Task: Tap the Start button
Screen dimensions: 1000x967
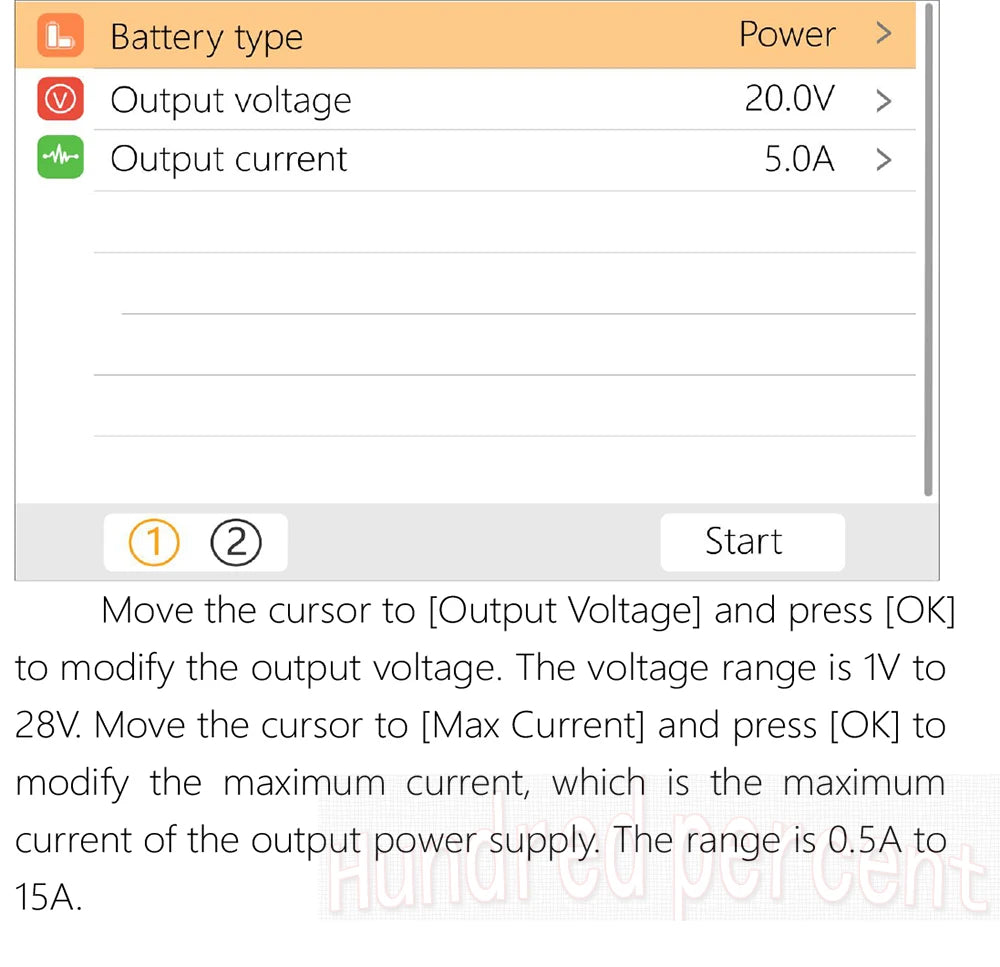Action: (x=753, y=542)
